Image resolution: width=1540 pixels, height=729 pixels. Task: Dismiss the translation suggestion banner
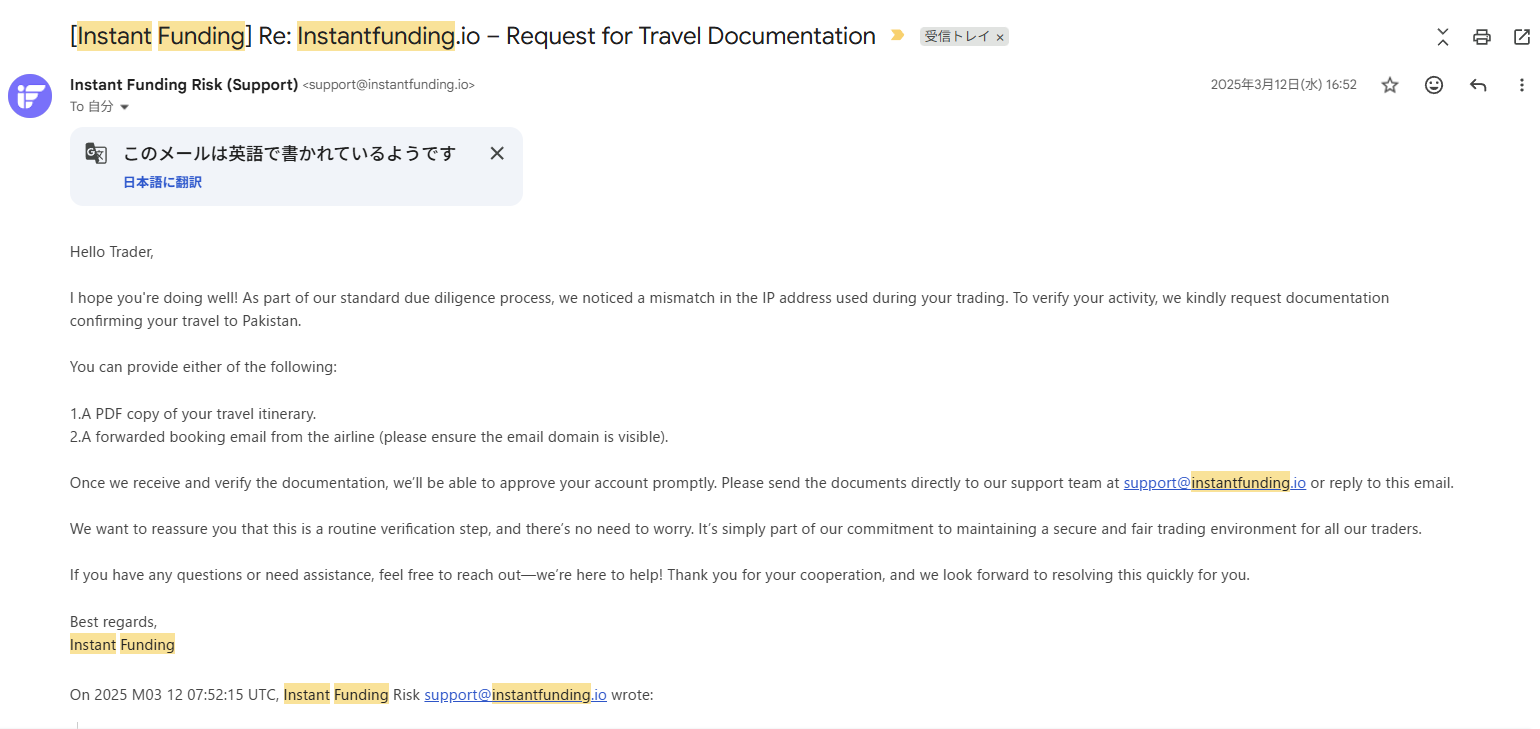(x=497, y=153)
